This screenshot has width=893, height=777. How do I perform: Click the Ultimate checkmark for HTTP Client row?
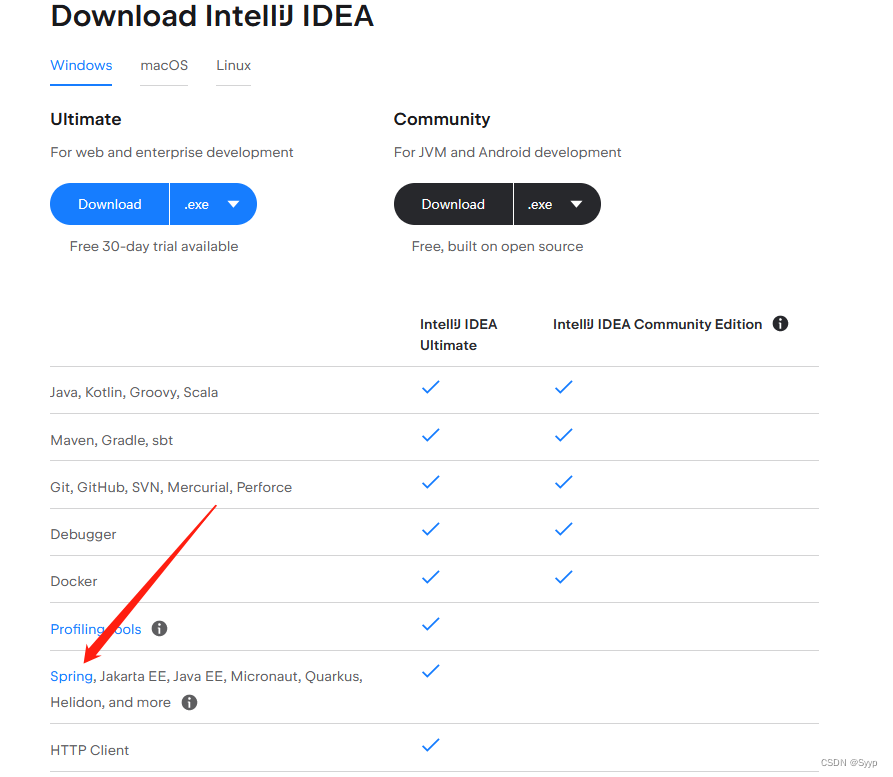[431, 745]
